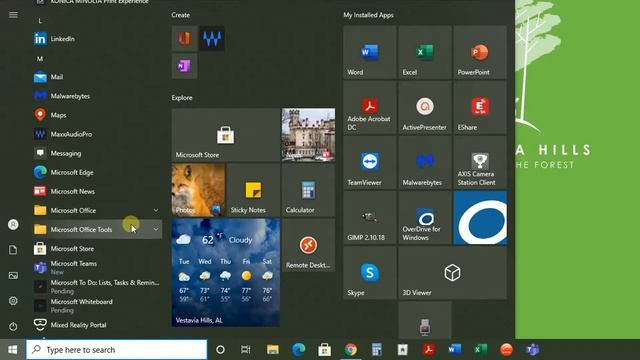Open Messaging from the app list
640x360 pixels.
[x=97, y=153]
